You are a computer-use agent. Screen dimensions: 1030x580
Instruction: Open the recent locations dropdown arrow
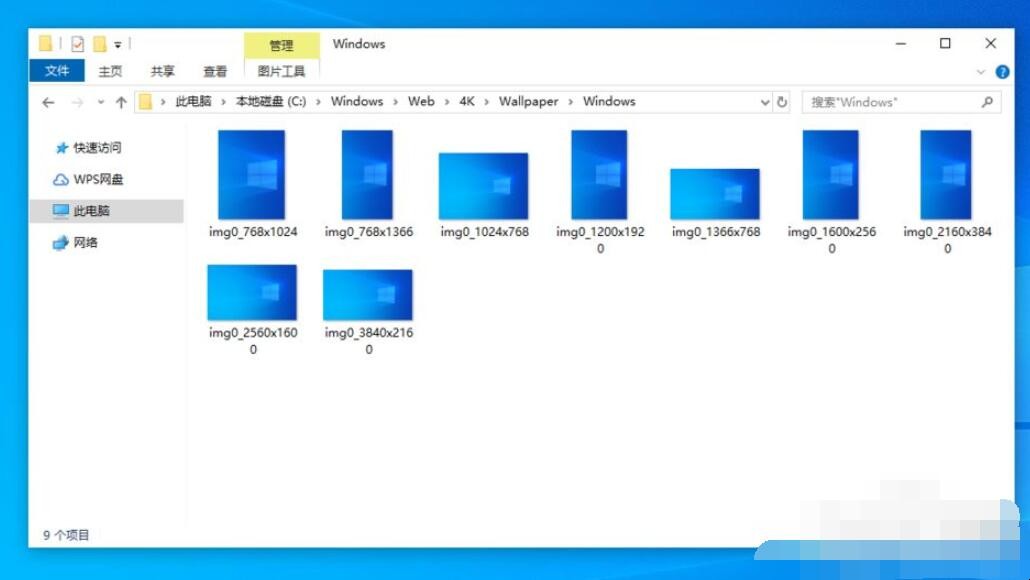(101, 102)
